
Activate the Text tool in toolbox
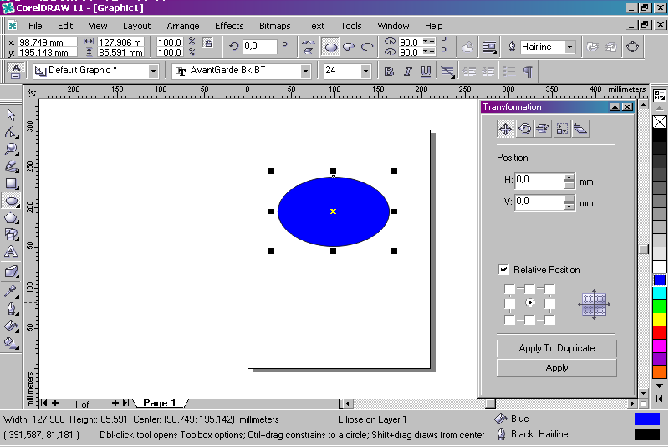coord(11,252)
